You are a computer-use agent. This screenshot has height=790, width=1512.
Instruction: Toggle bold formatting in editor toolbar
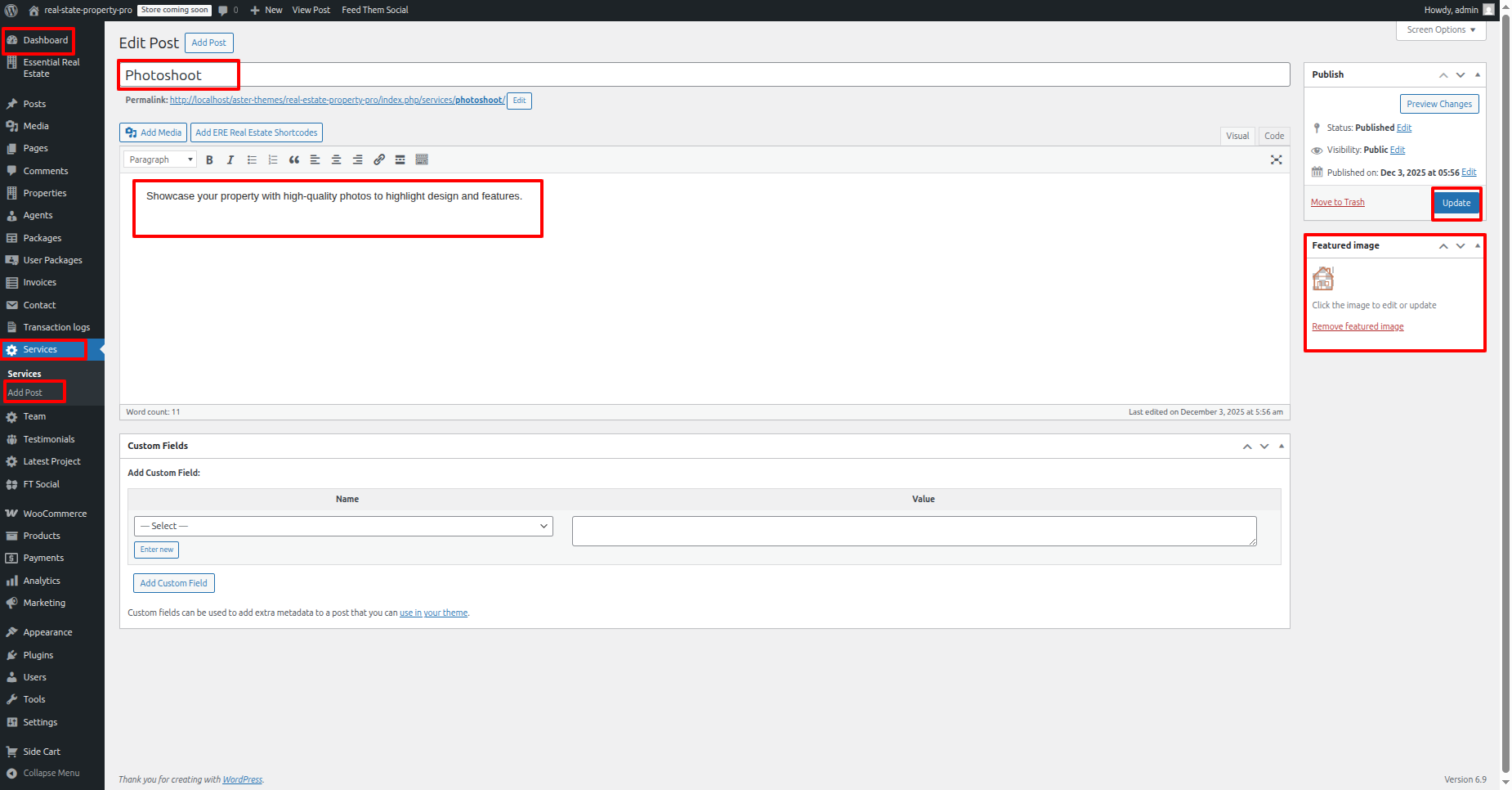pyautogui.click(x=209, y=160)
